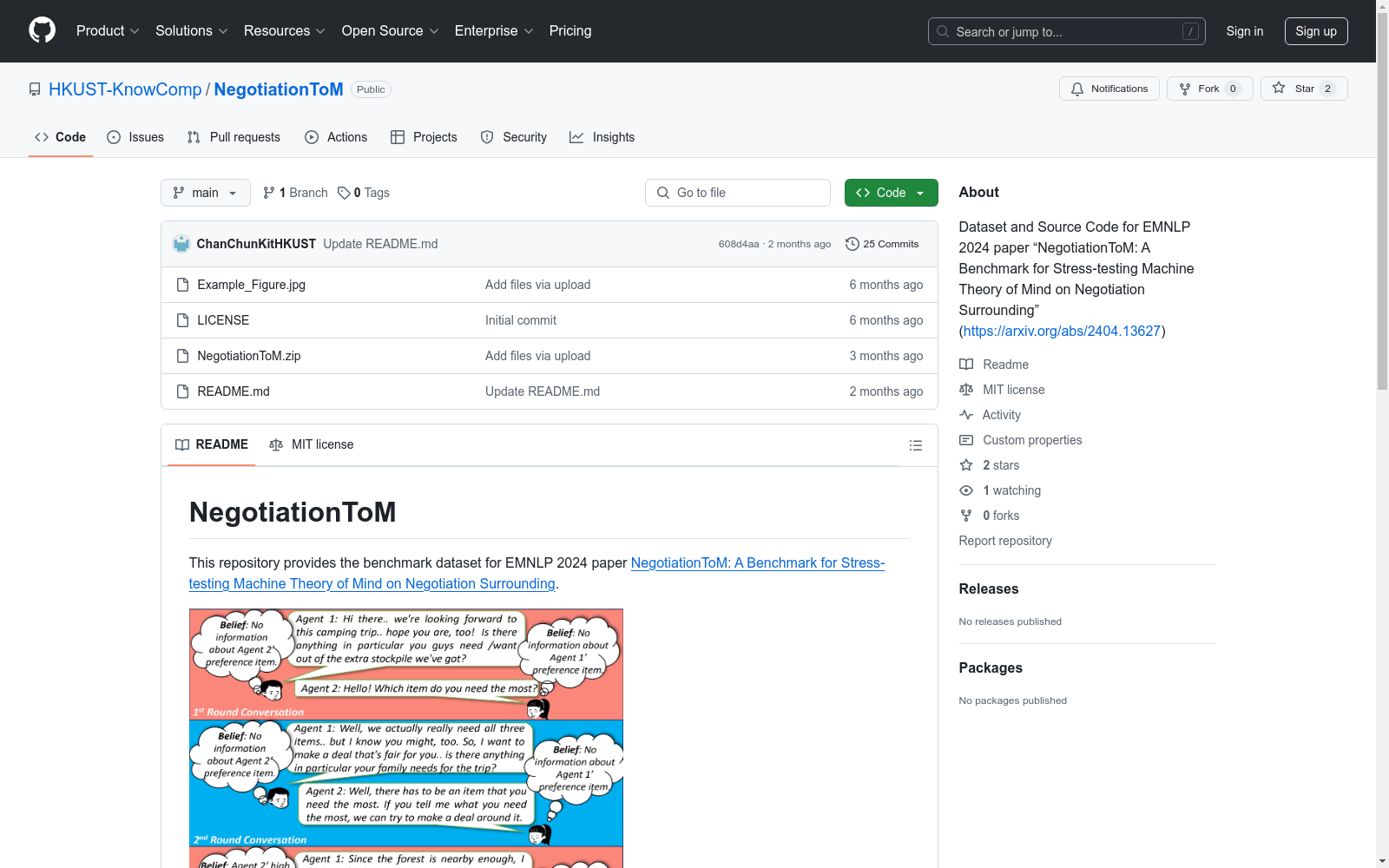Click the star icon in Star button
1389x868 pixels.
pyautogui.click(x=1279, y=88)
